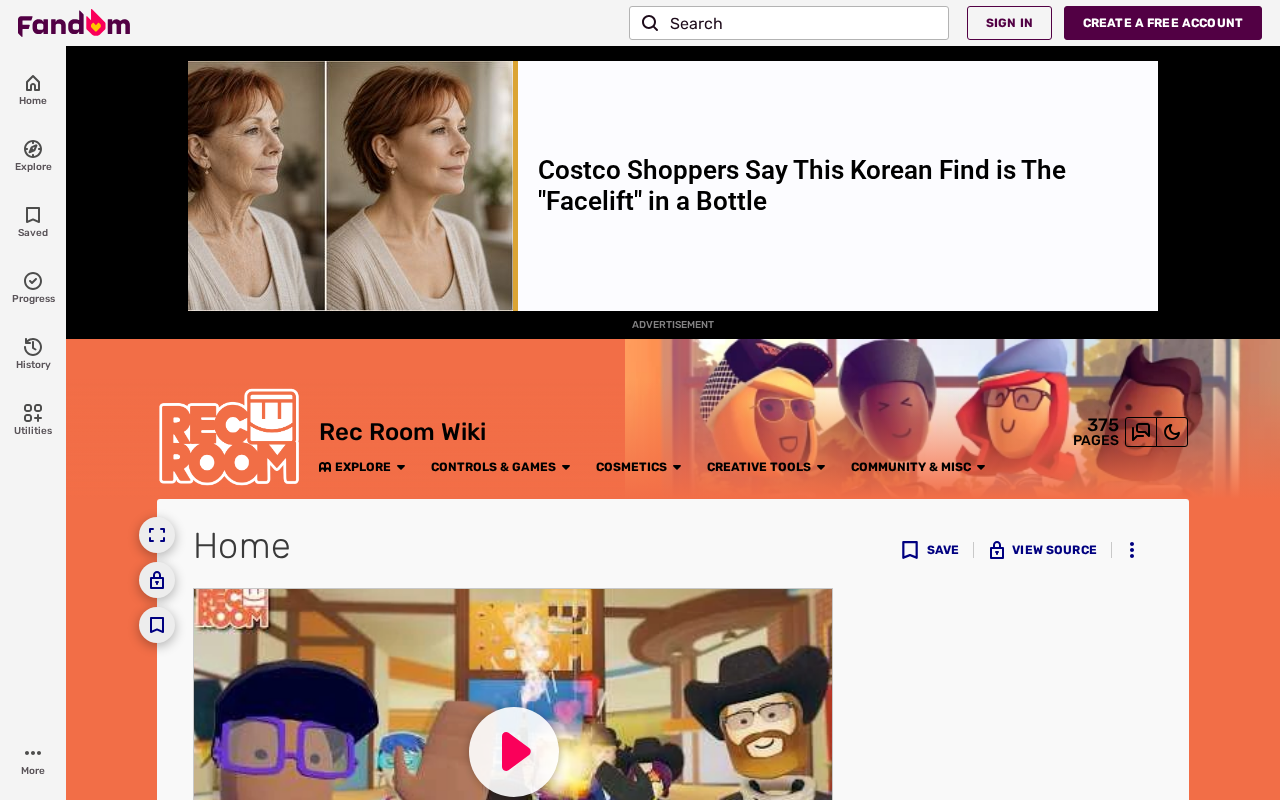Expand the Controls & Games menu
The height and width of the screenshot is (800, 1280).
point(501,467)
